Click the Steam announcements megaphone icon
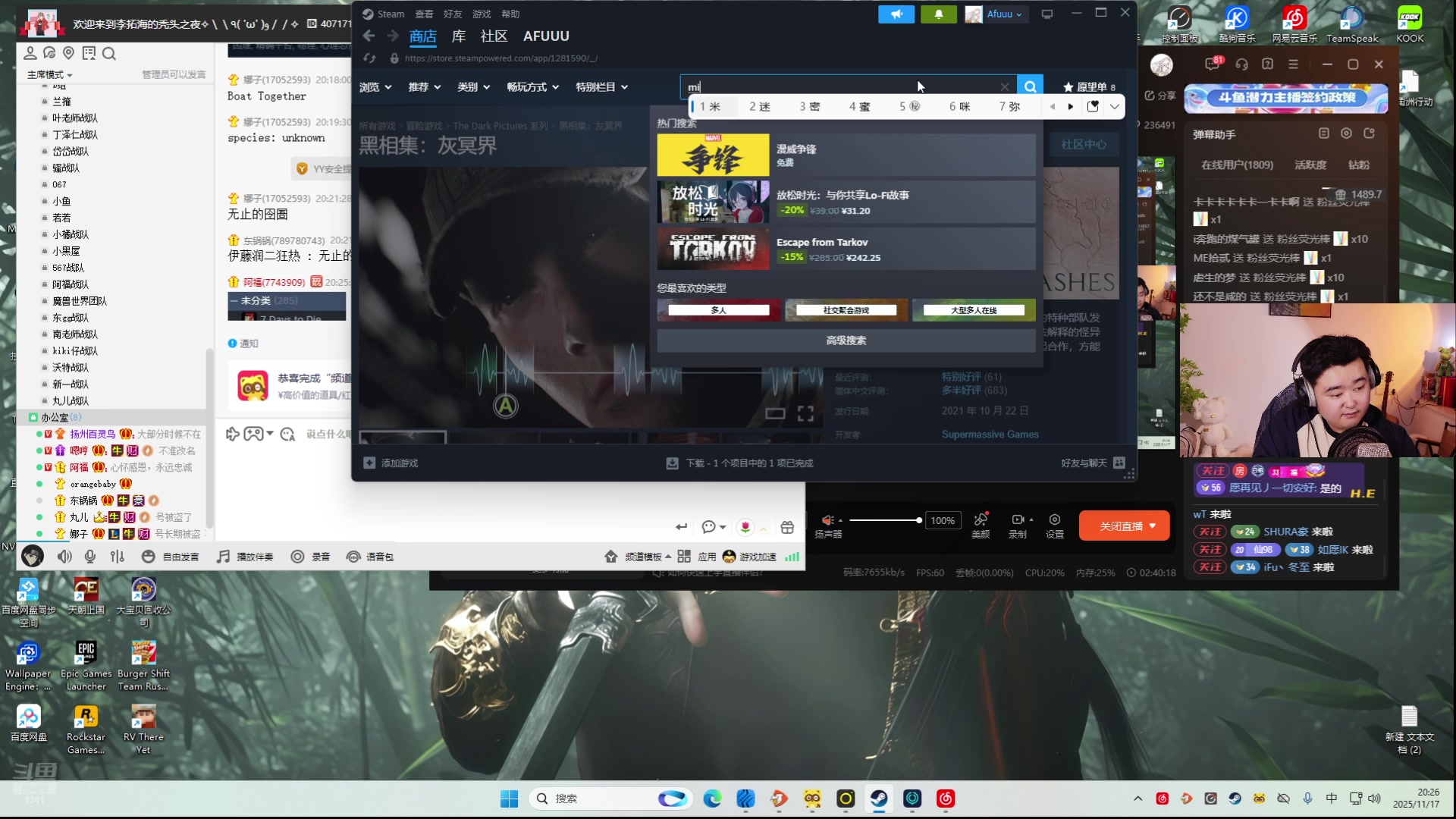Image resolution: width=1456 pixels, height=819 pixels. tap(896, 14)
